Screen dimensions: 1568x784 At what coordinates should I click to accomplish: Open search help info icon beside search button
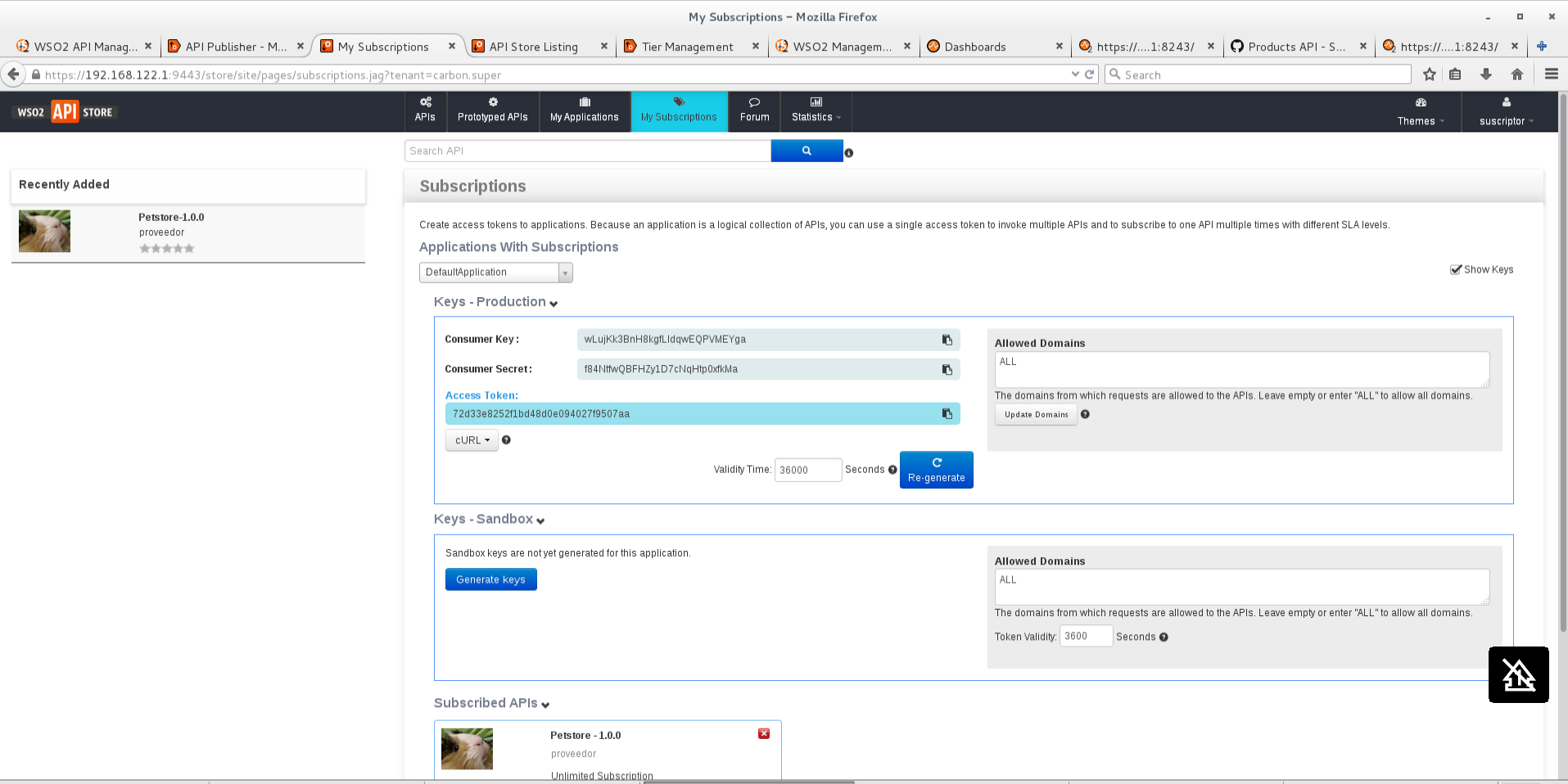(x=849, y=153)
